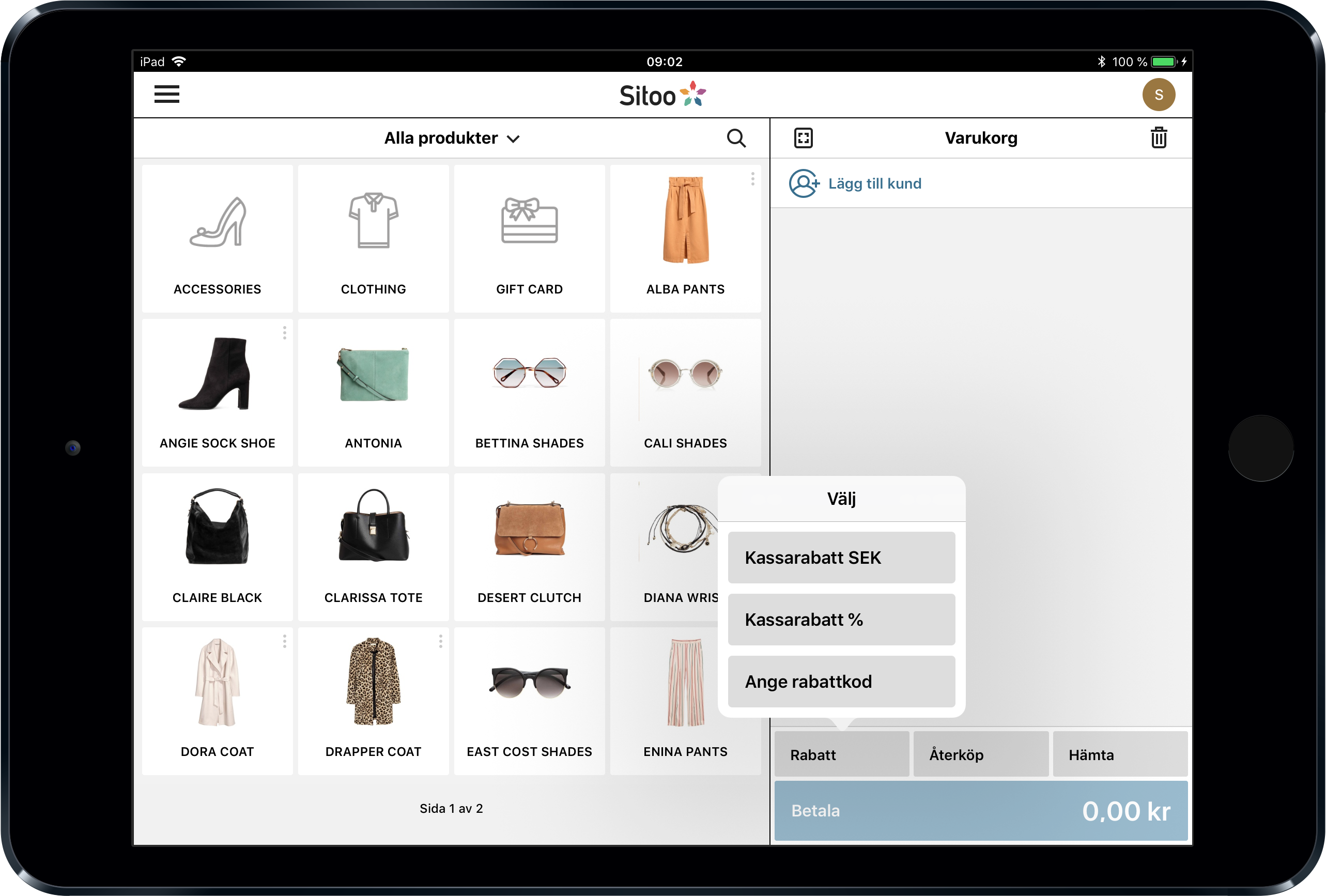Click the Varukorg header title
This screenshot has width=1326, height=896.
coord(980,138)
